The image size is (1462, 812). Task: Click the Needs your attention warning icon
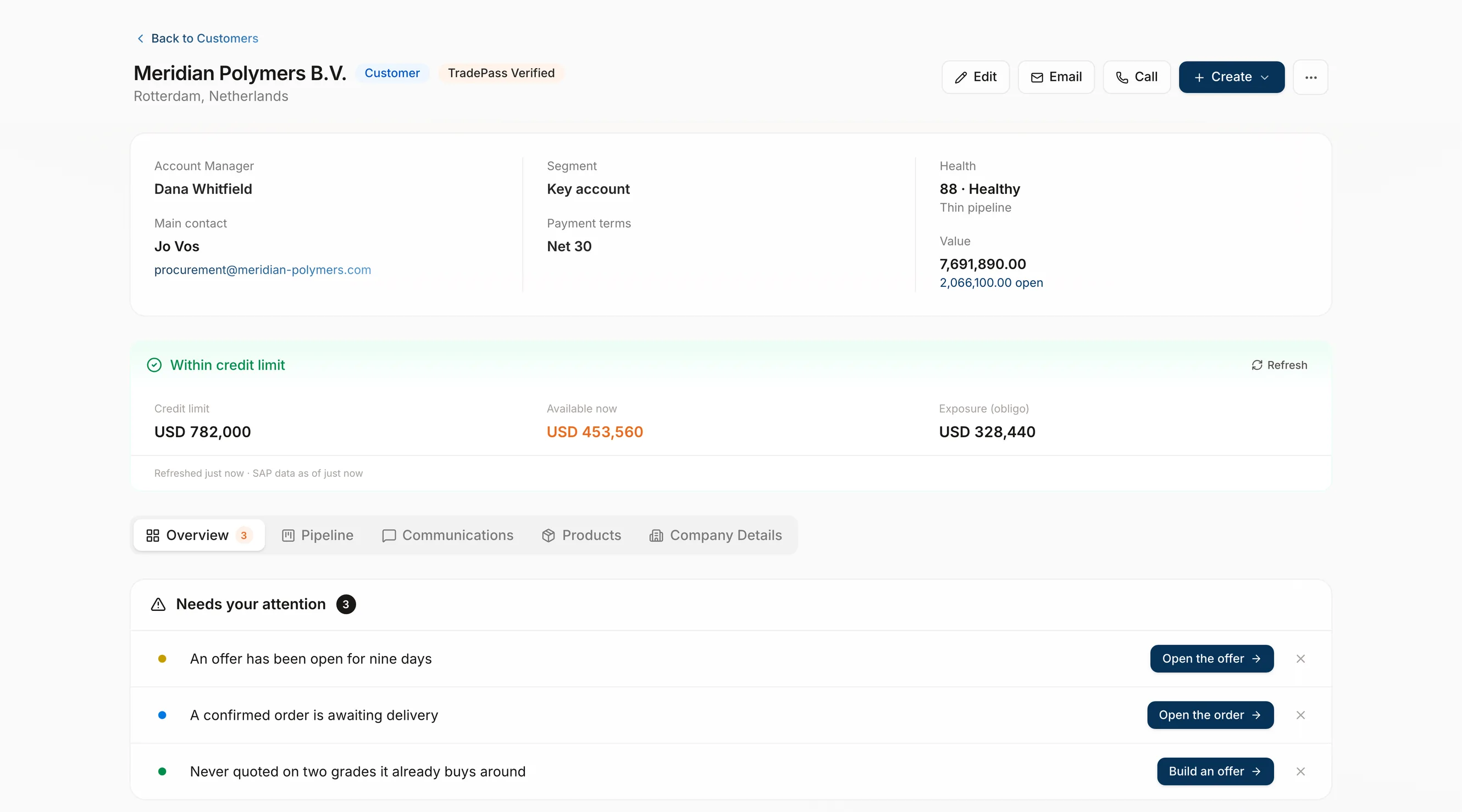pyautogui.click(x=158, y=604)
